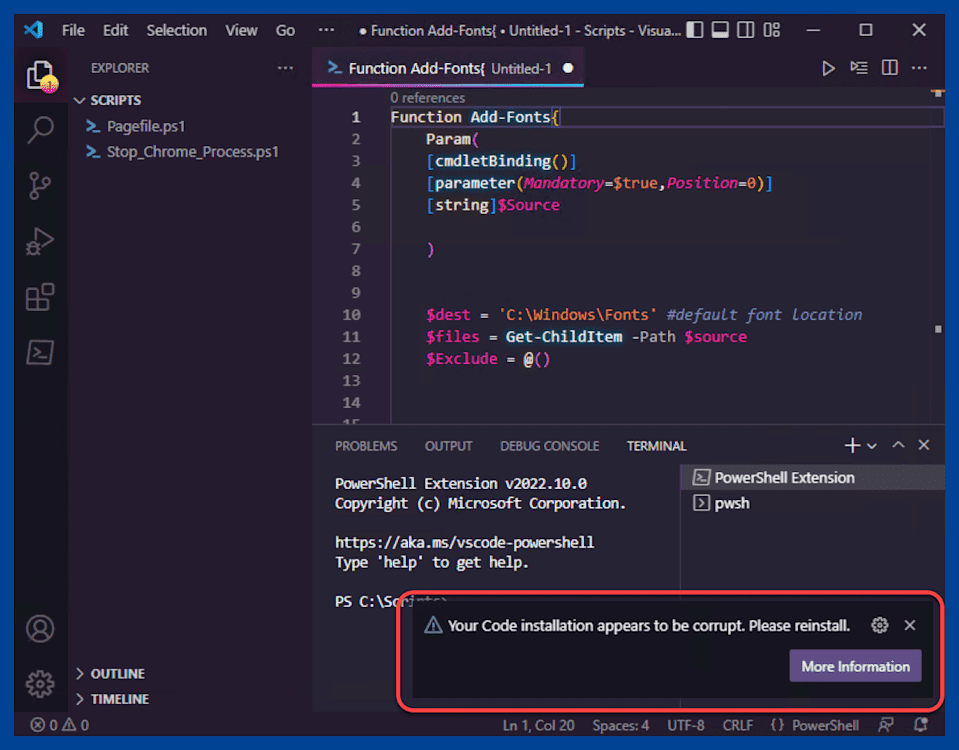Open the Accounts menu icon
Viewport: 959px width, 750px height.
pos(40,628)
